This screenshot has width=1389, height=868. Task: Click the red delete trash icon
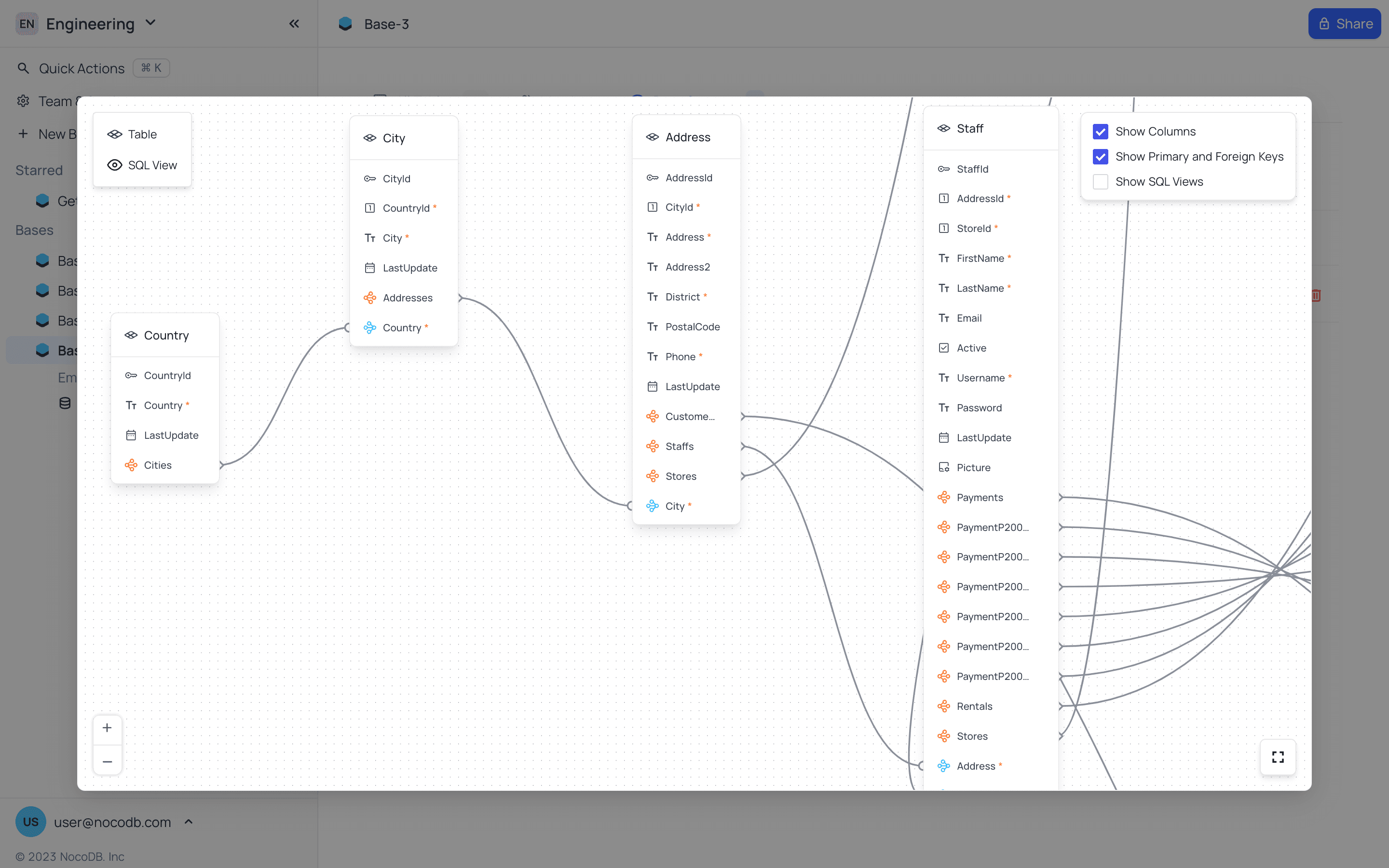(1316, 296)
